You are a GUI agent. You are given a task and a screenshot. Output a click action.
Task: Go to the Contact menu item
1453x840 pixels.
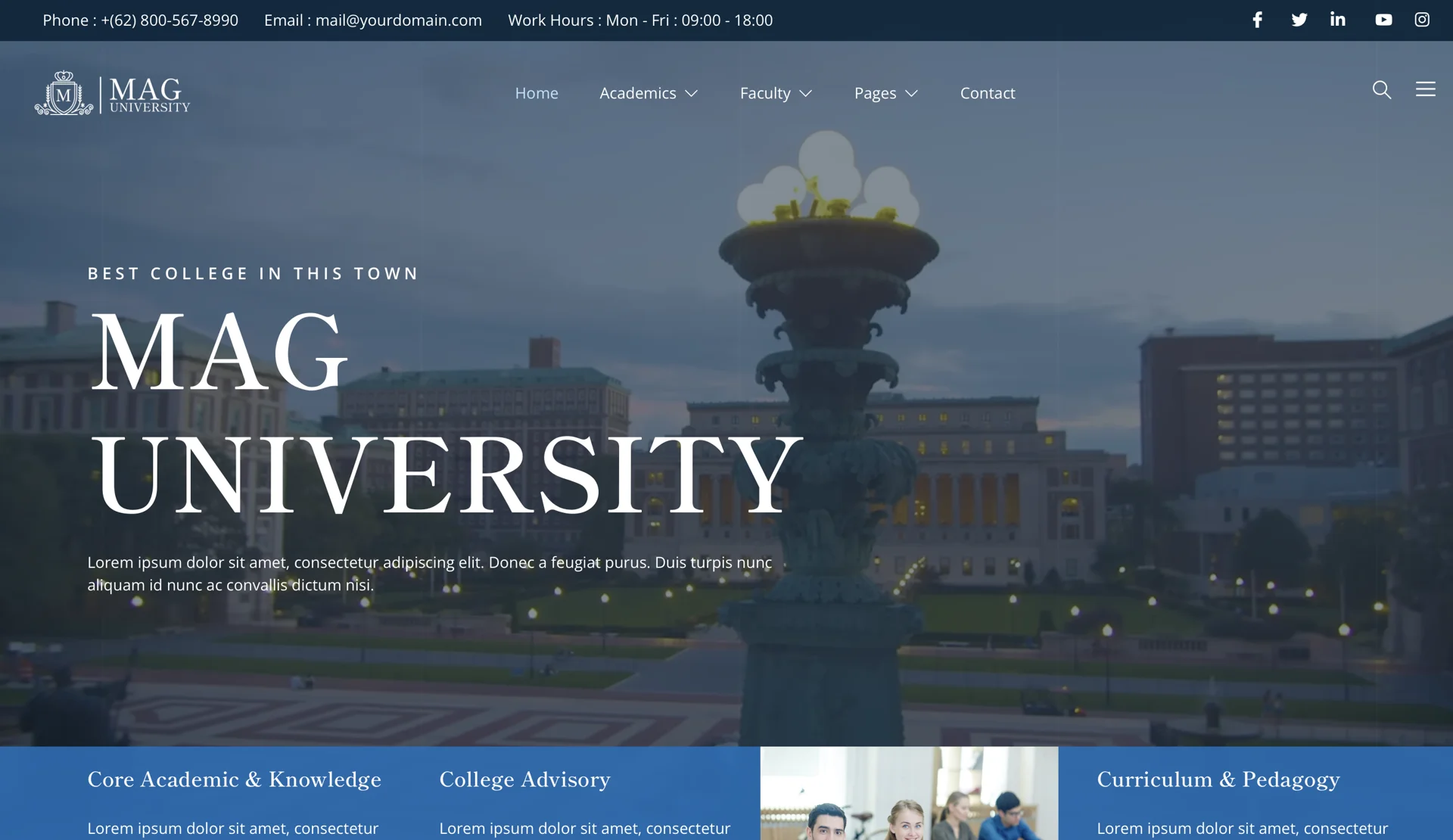[x=988, y=93]
